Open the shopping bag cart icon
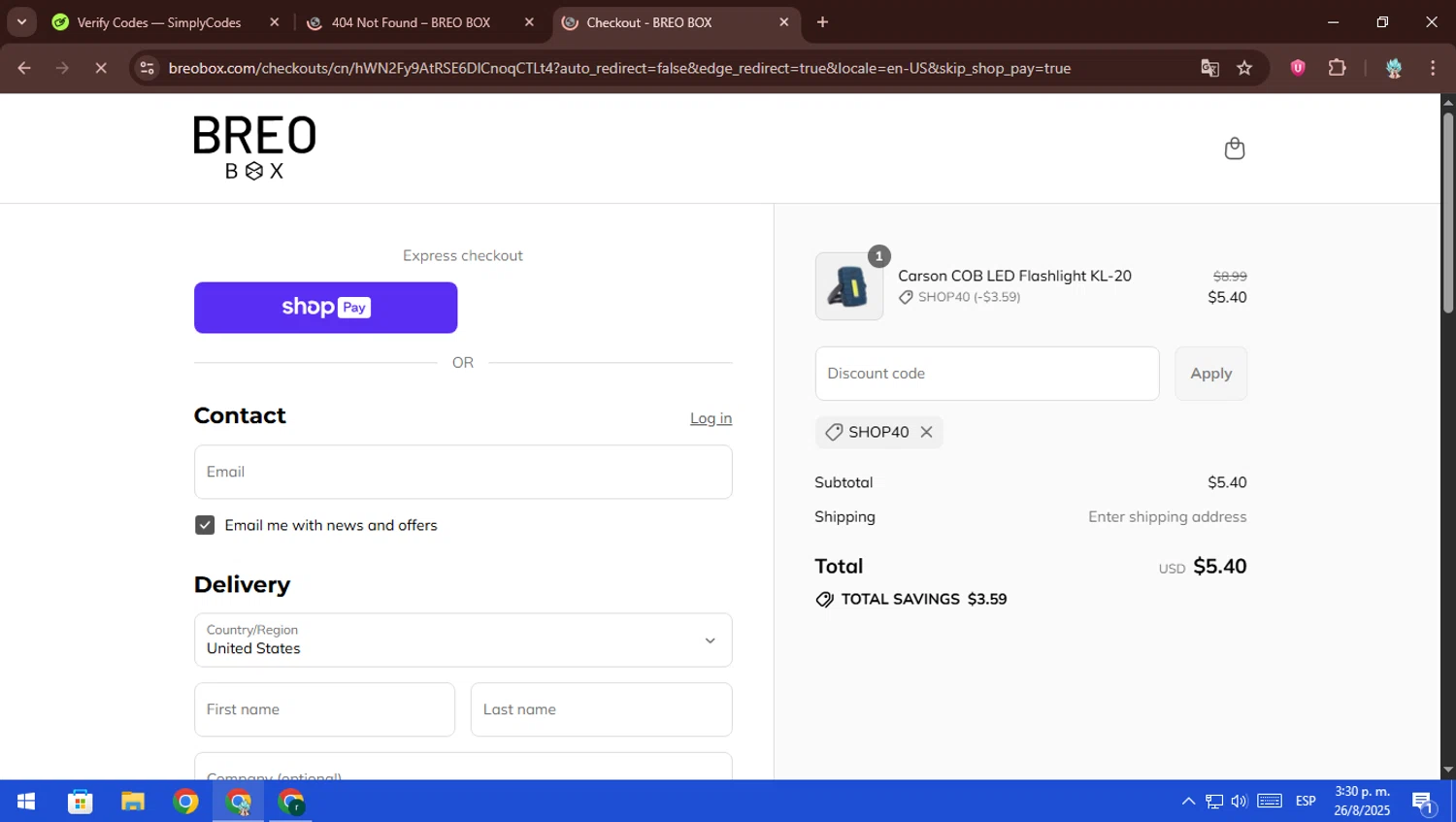Viewport: 1456px width, 822px height. (x=1234, y=148)
